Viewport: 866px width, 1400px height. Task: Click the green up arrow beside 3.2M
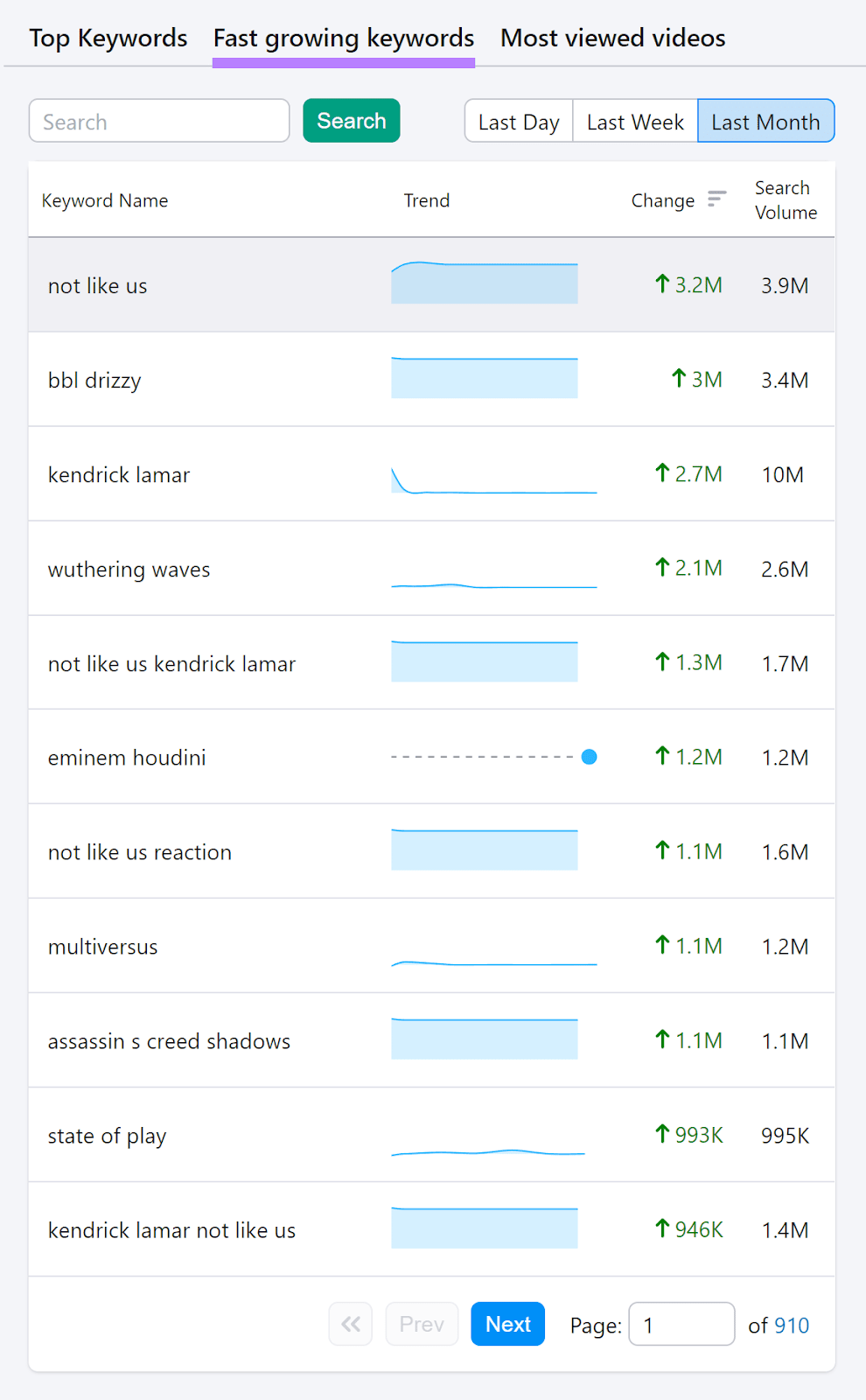coord(663,284)
